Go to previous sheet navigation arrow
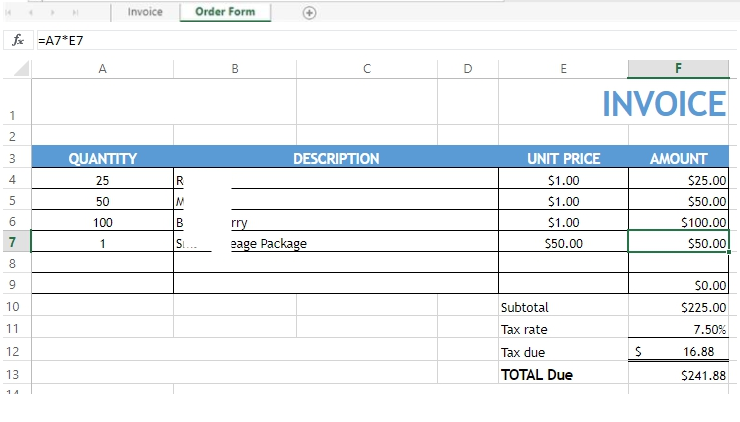The height and width of the screenshot is (422, 740). 31,13
